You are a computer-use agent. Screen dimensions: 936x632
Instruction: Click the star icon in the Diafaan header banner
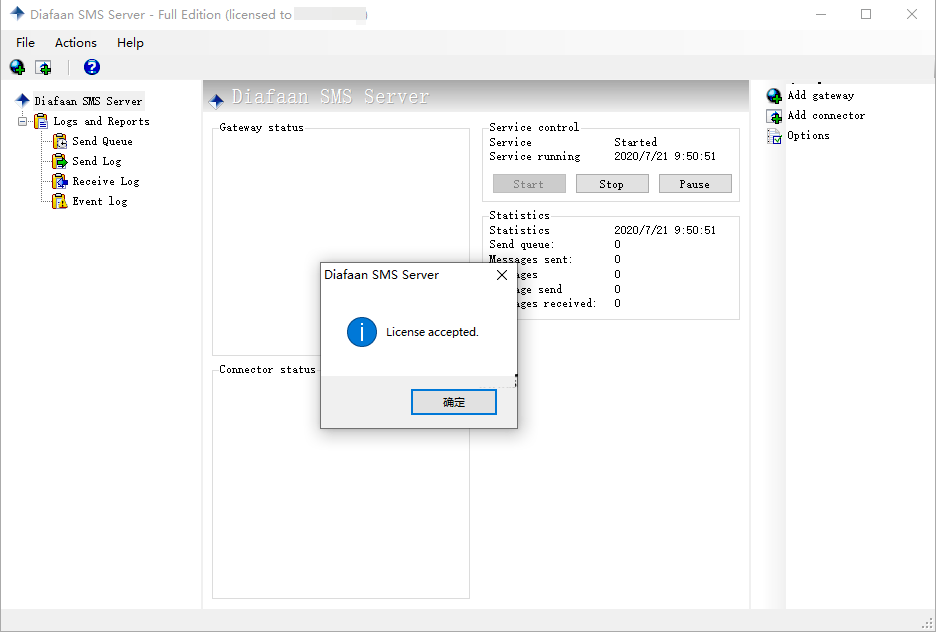tap(216, 100)
